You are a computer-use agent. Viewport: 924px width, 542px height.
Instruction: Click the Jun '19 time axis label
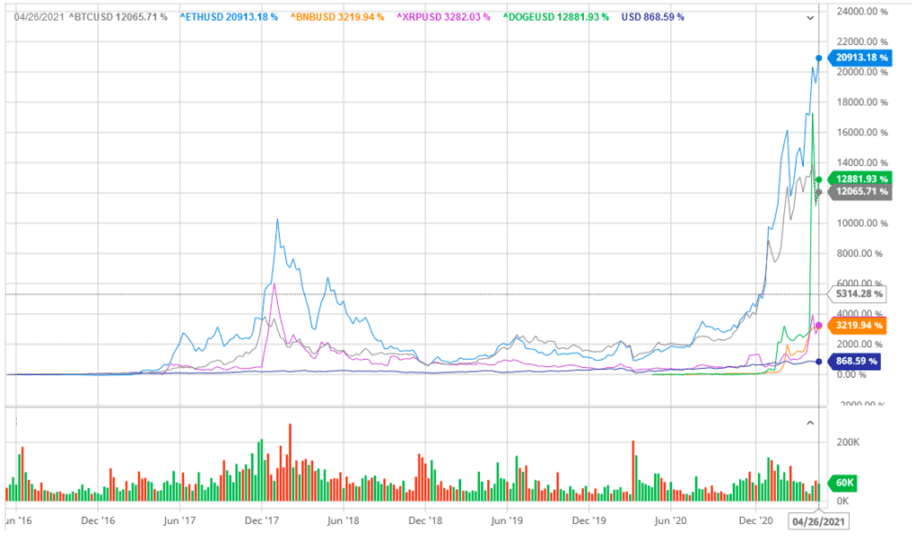(x=507, y=521)
